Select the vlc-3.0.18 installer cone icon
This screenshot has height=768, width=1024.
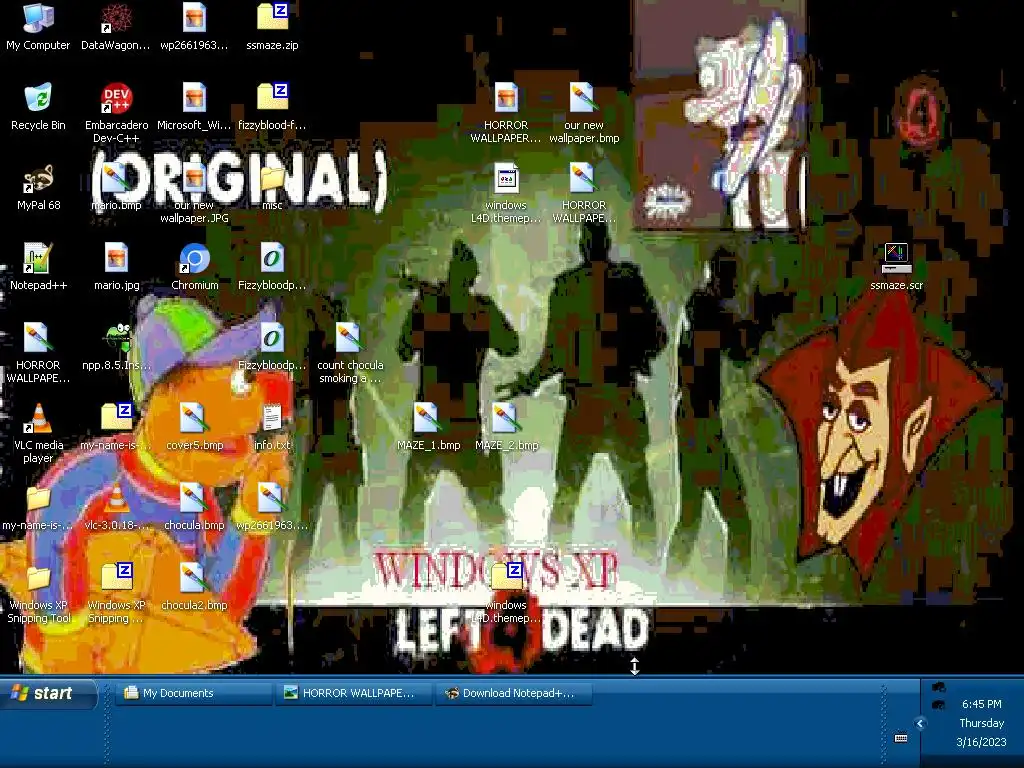116,498
